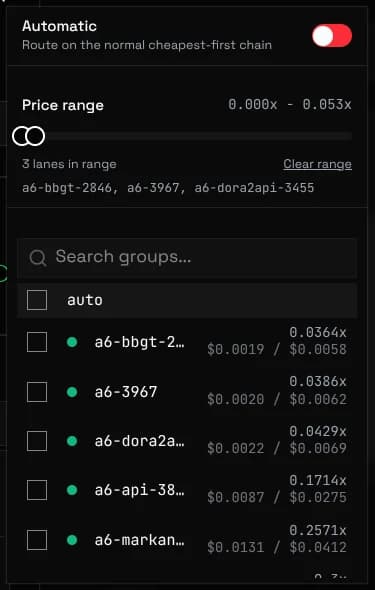Click green status dot of a6-markan lane
The image size is (375, 590).
[72, 540]
